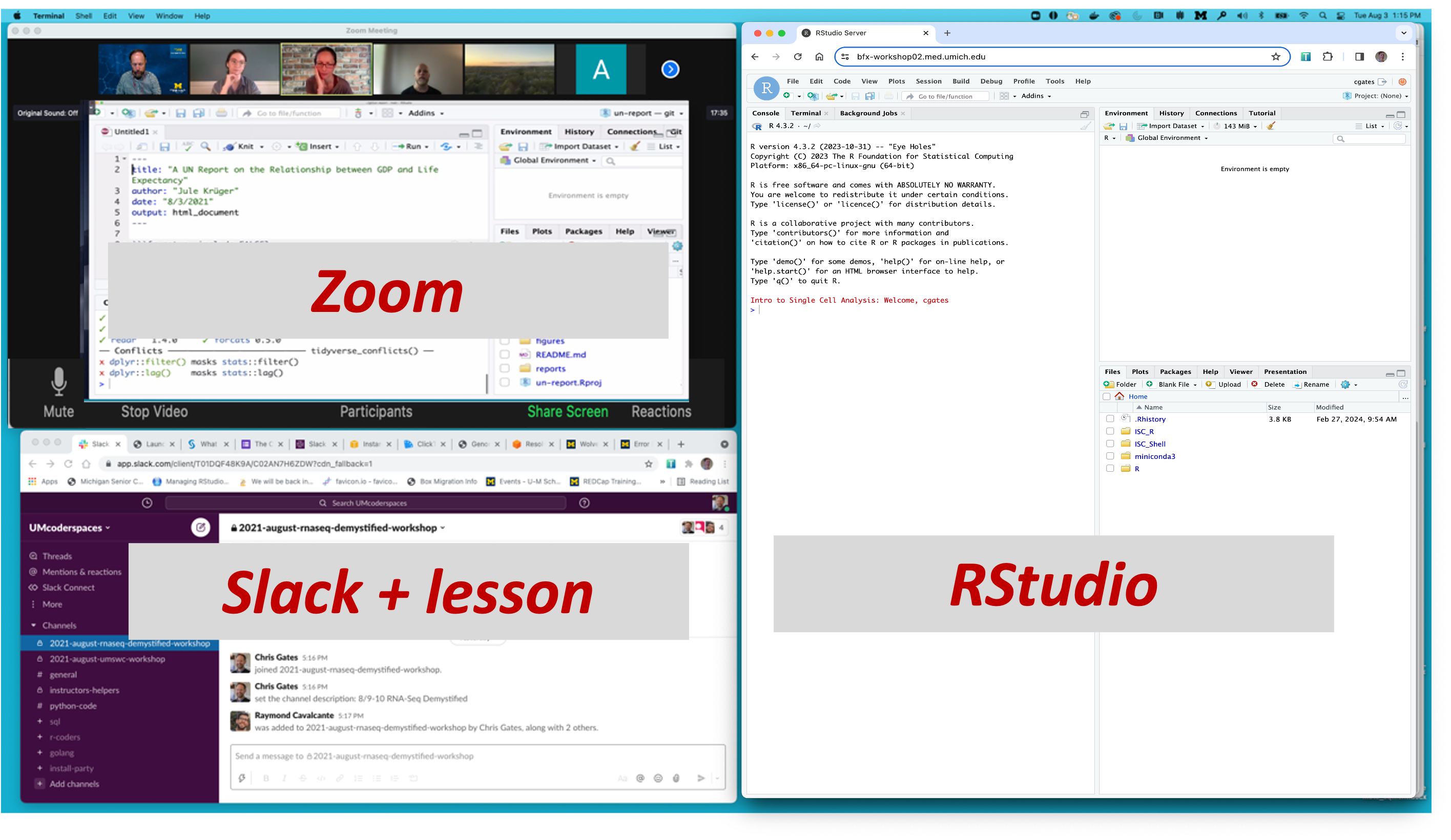Reload the RStudio Server browser page
The width and height of the screenshot is (1451, 840).
point(797,56)
